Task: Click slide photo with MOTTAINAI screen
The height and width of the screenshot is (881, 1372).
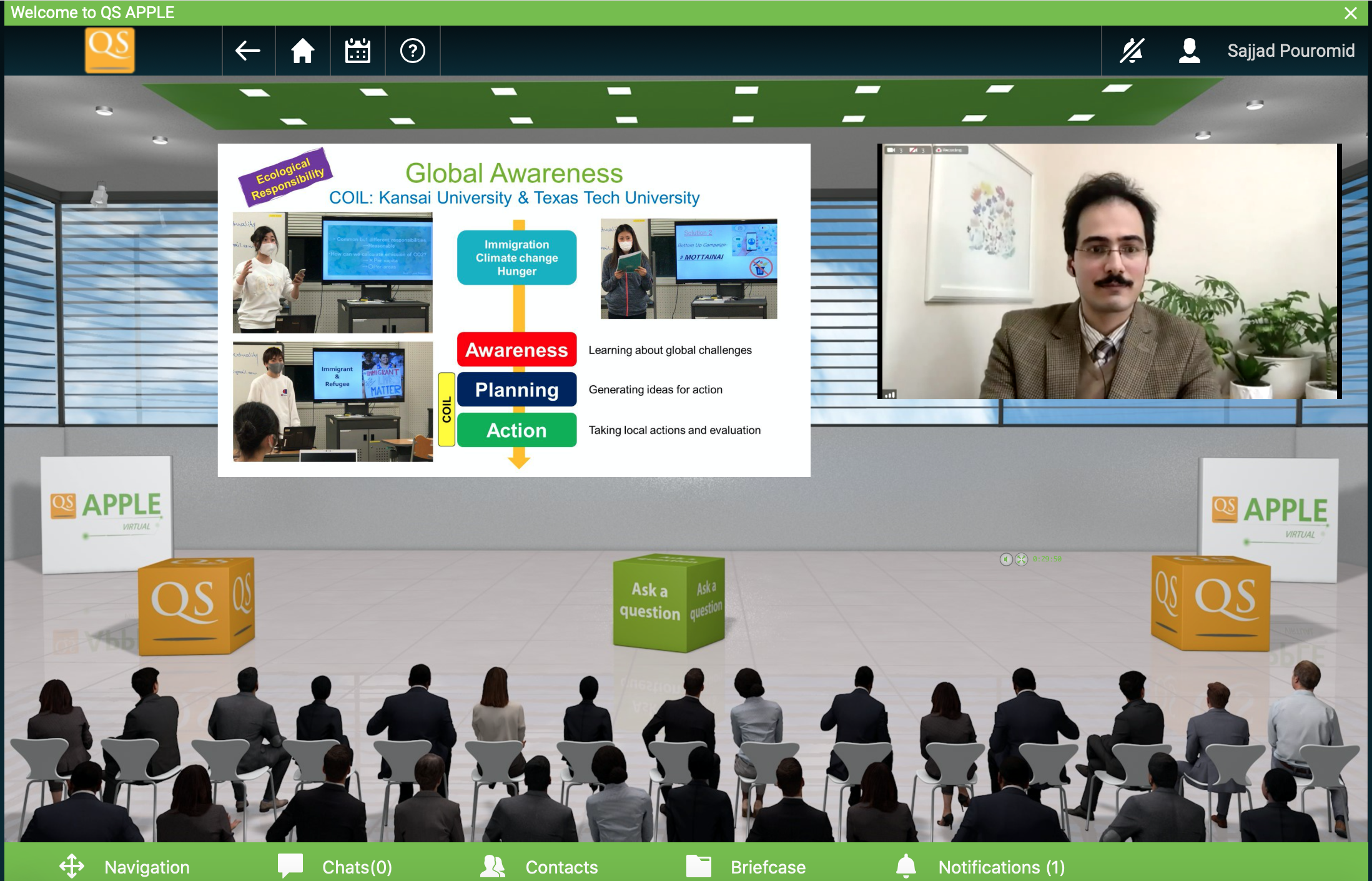Action: click(x=689, y=268)
